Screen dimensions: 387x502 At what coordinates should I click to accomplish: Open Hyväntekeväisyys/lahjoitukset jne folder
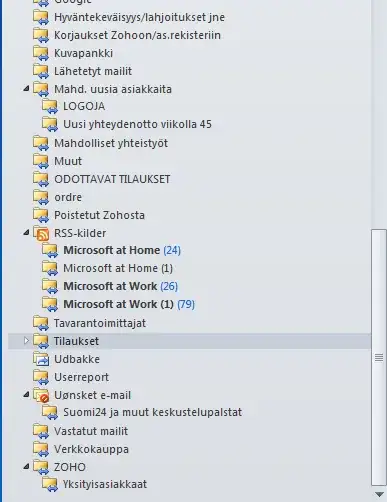tap(139, 17)
